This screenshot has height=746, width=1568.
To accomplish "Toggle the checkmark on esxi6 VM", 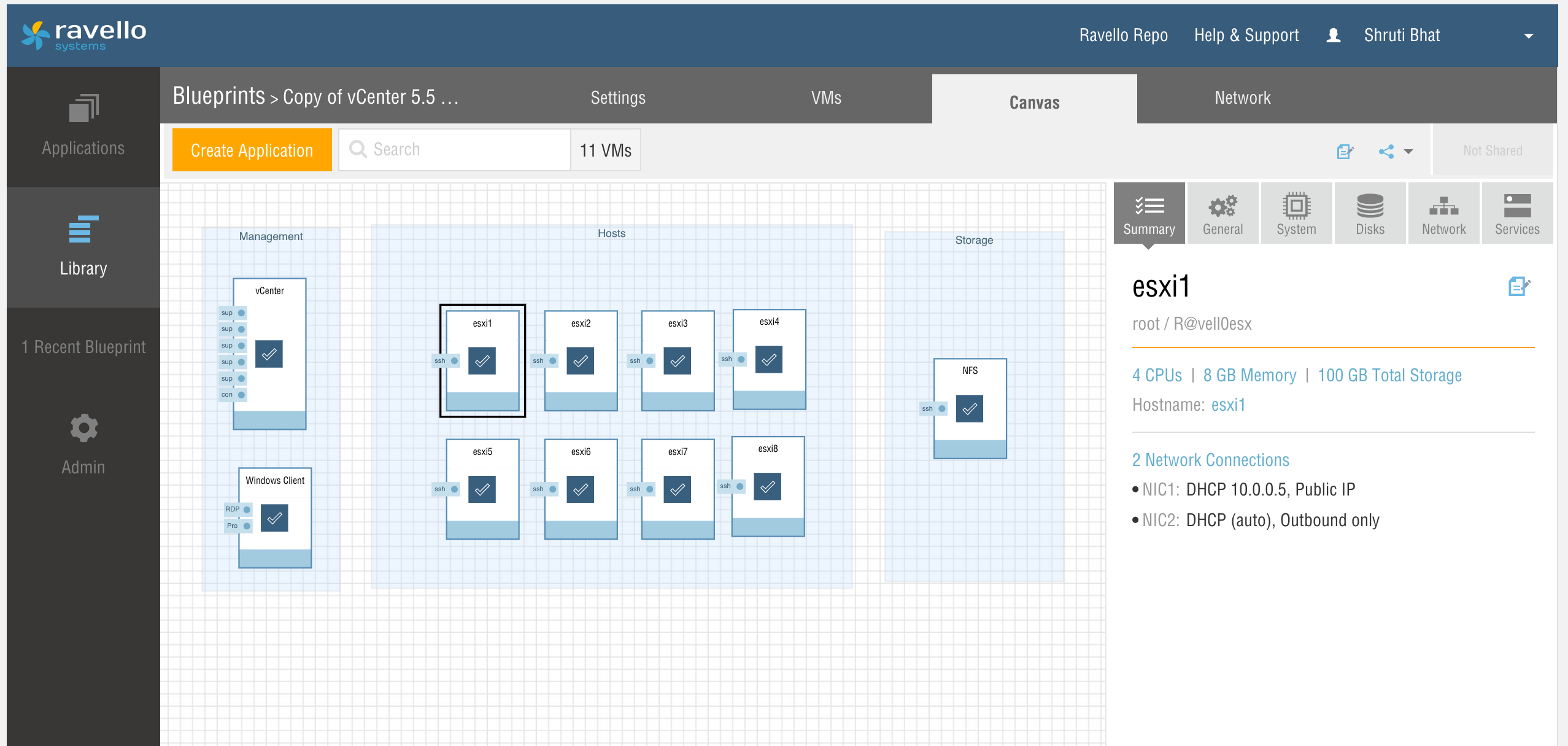I will pos(580,489).
